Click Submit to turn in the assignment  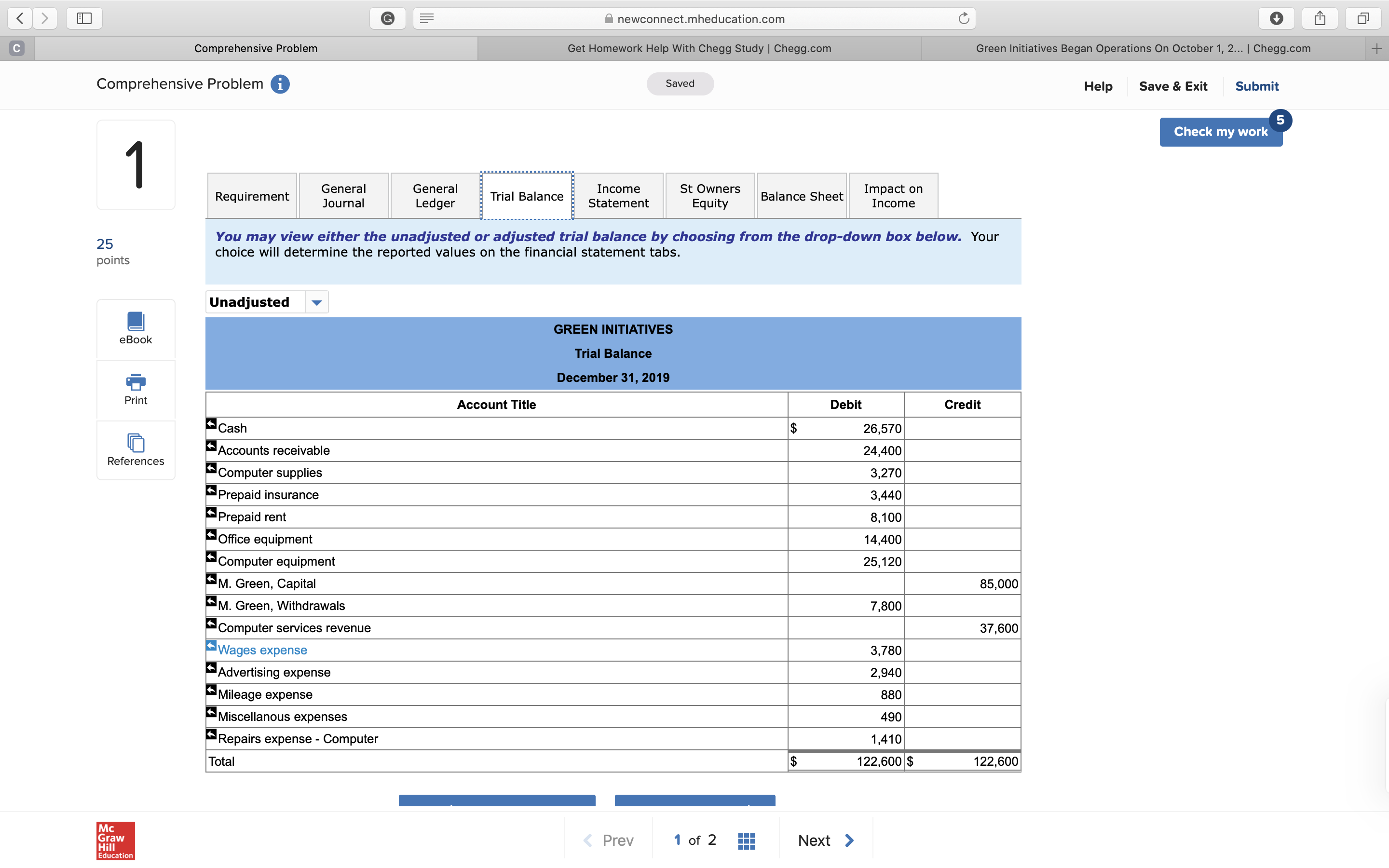pyautogui.click(x=1256, y=86)
